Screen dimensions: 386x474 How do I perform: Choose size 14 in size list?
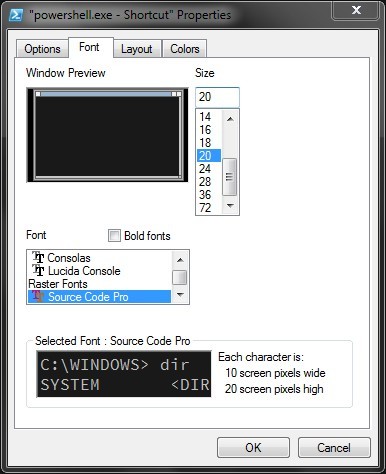coord(209,117)
